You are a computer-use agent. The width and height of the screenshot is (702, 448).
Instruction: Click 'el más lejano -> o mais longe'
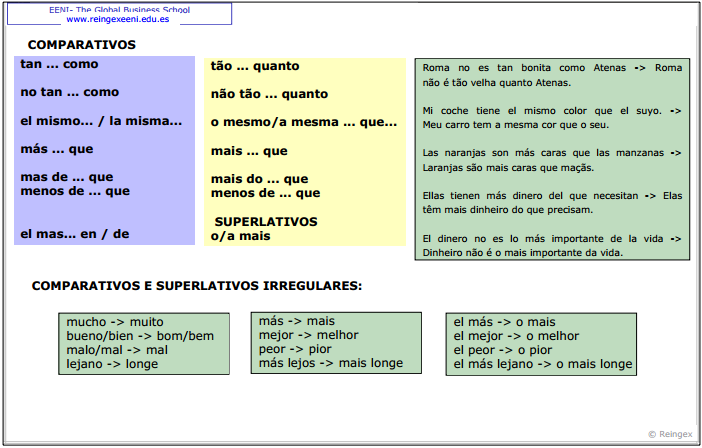click(543, 364)
